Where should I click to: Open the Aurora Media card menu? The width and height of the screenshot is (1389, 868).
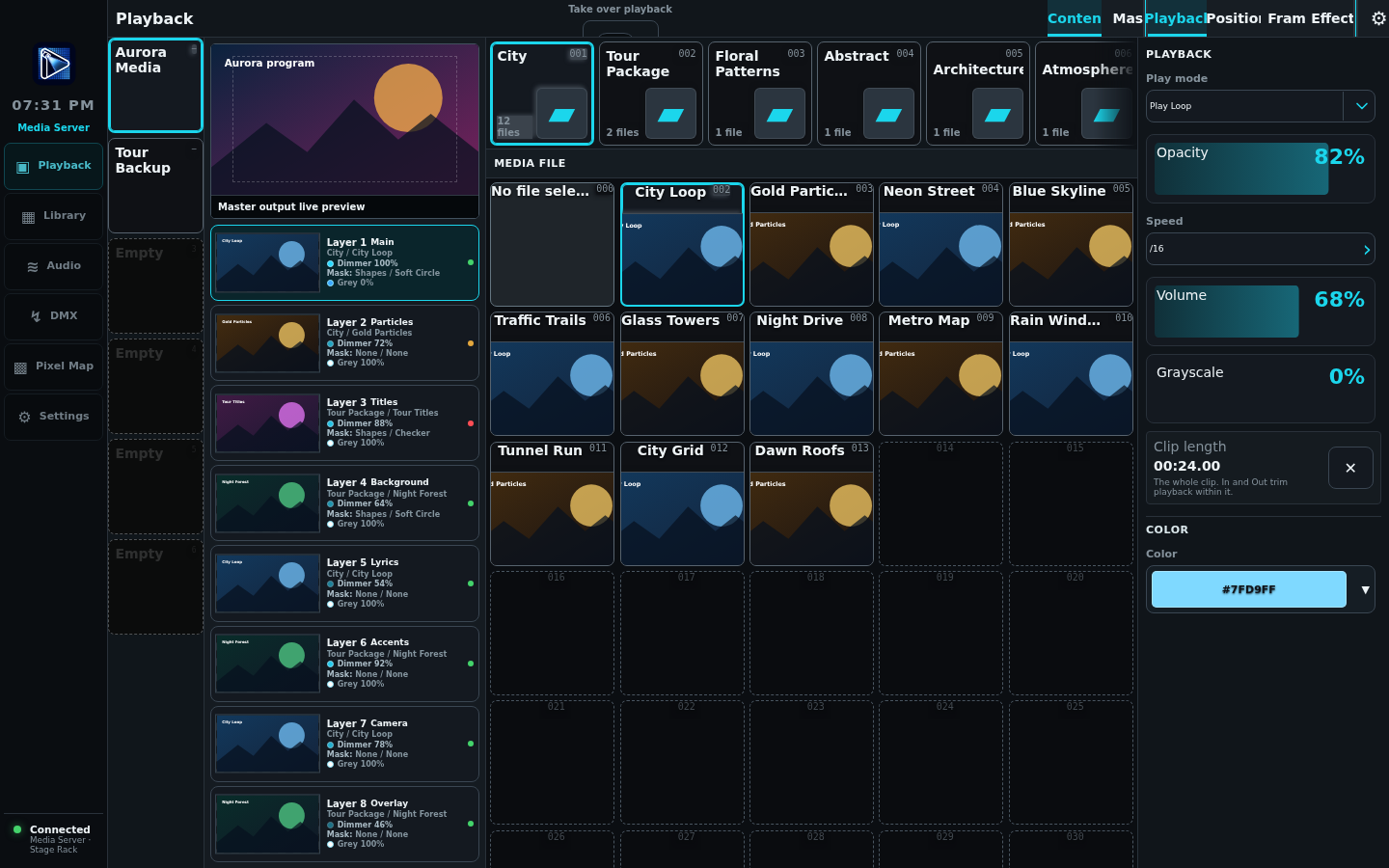(193, 49)
